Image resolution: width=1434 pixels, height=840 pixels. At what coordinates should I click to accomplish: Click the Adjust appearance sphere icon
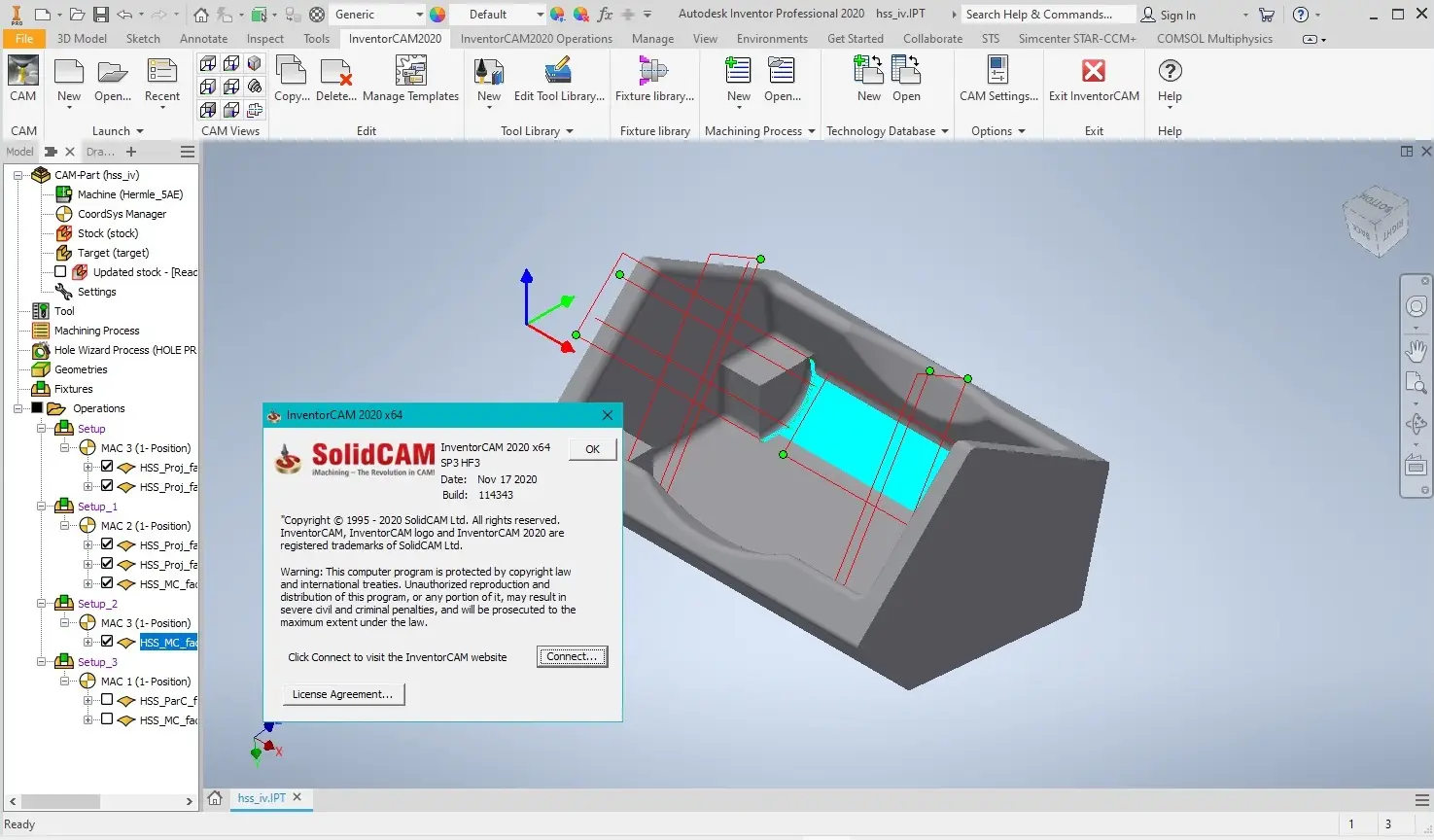557,15
